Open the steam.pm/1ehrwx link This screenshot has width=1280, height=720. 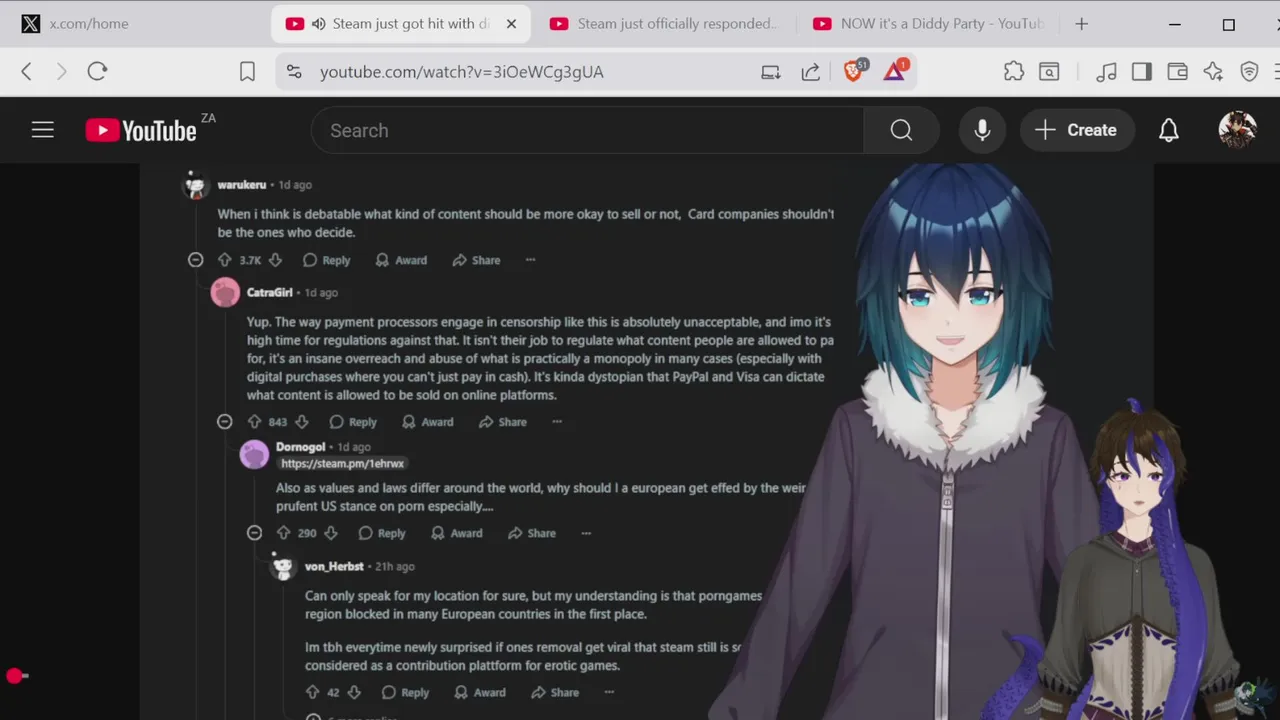[x=343, y=464]
